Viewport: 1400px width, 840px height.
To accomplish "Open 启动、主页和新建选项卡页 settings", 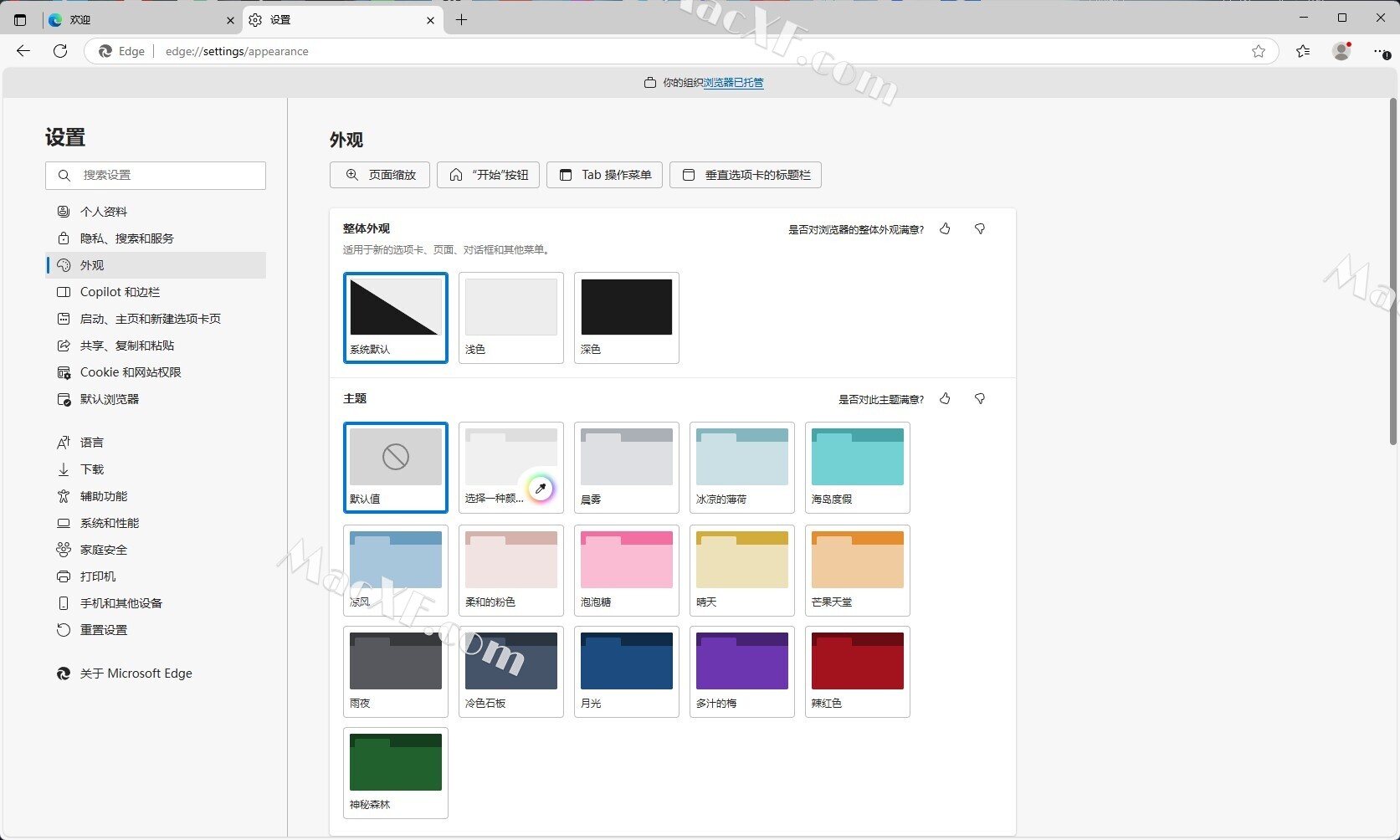I will click(x=156, y=319).
